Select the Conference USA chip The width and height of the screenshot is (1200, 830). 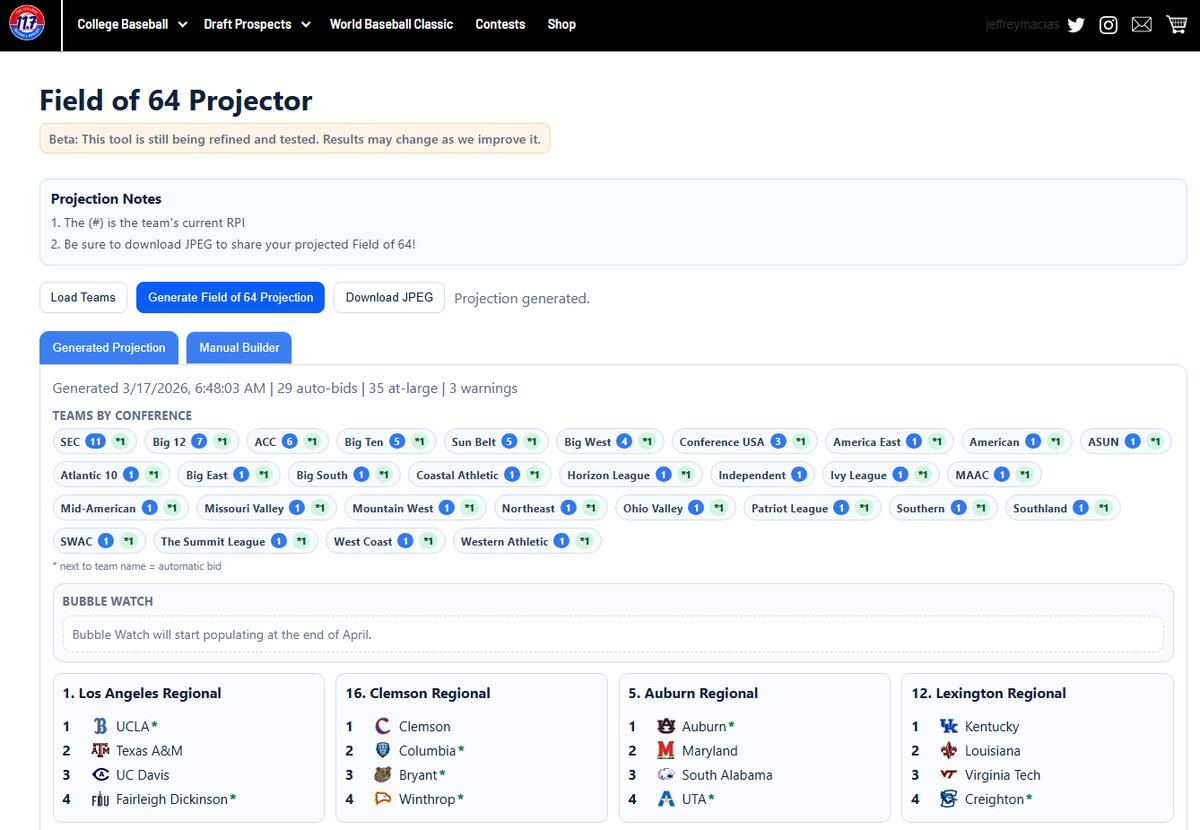point(744,441)
